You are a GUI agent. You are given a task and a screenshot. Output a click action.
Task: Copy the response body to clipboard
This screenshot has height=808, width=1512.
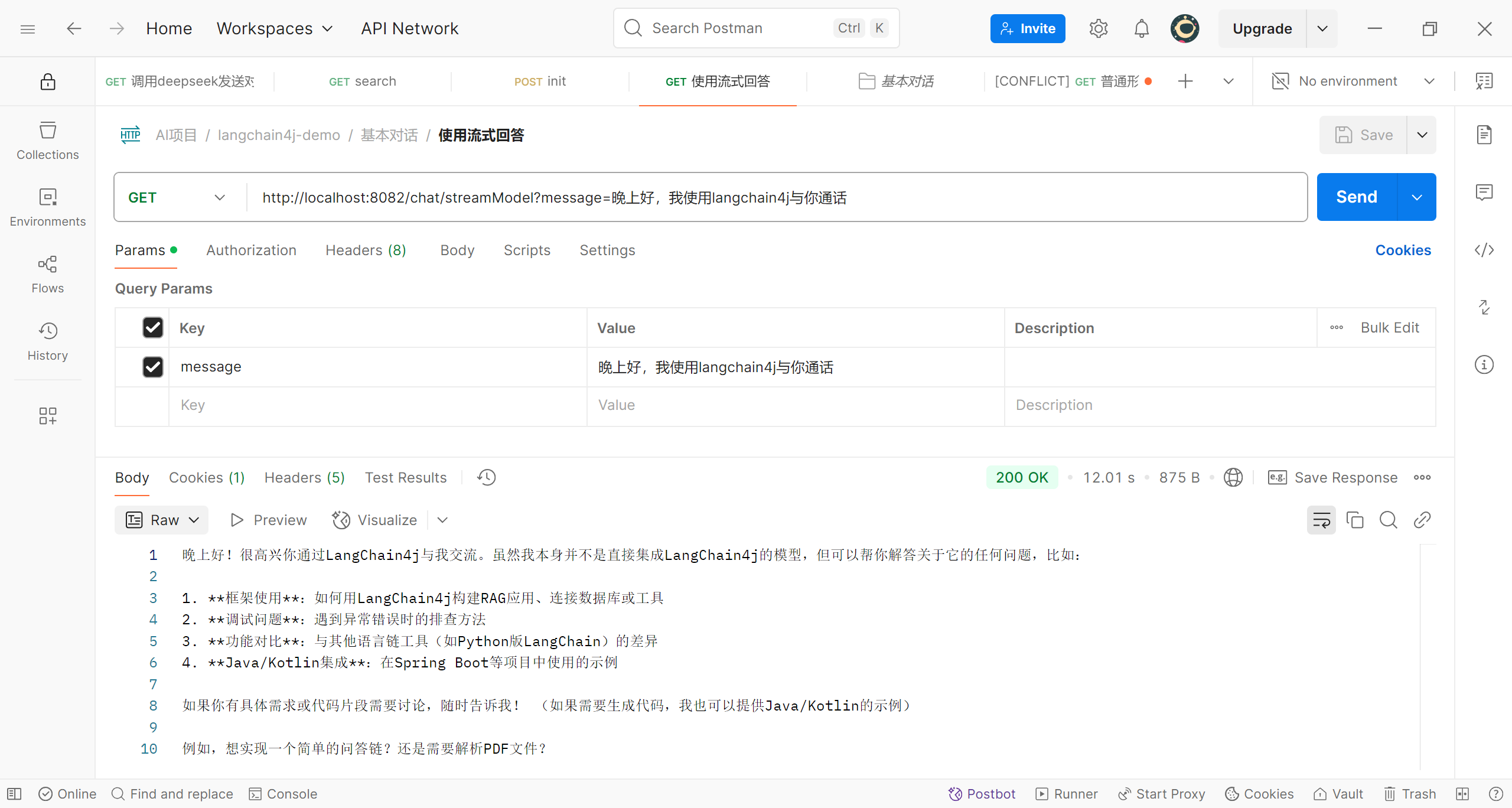click(1354, 520)
